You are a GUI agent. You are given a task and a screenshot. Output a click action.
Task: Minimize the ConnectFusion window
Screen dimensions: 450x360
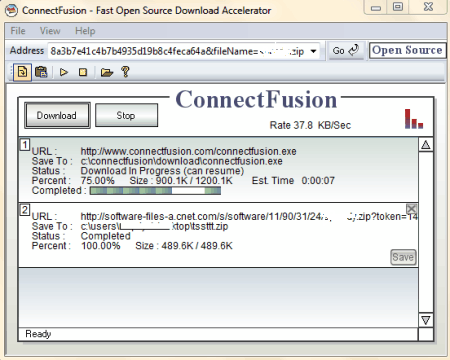[376, 7]
